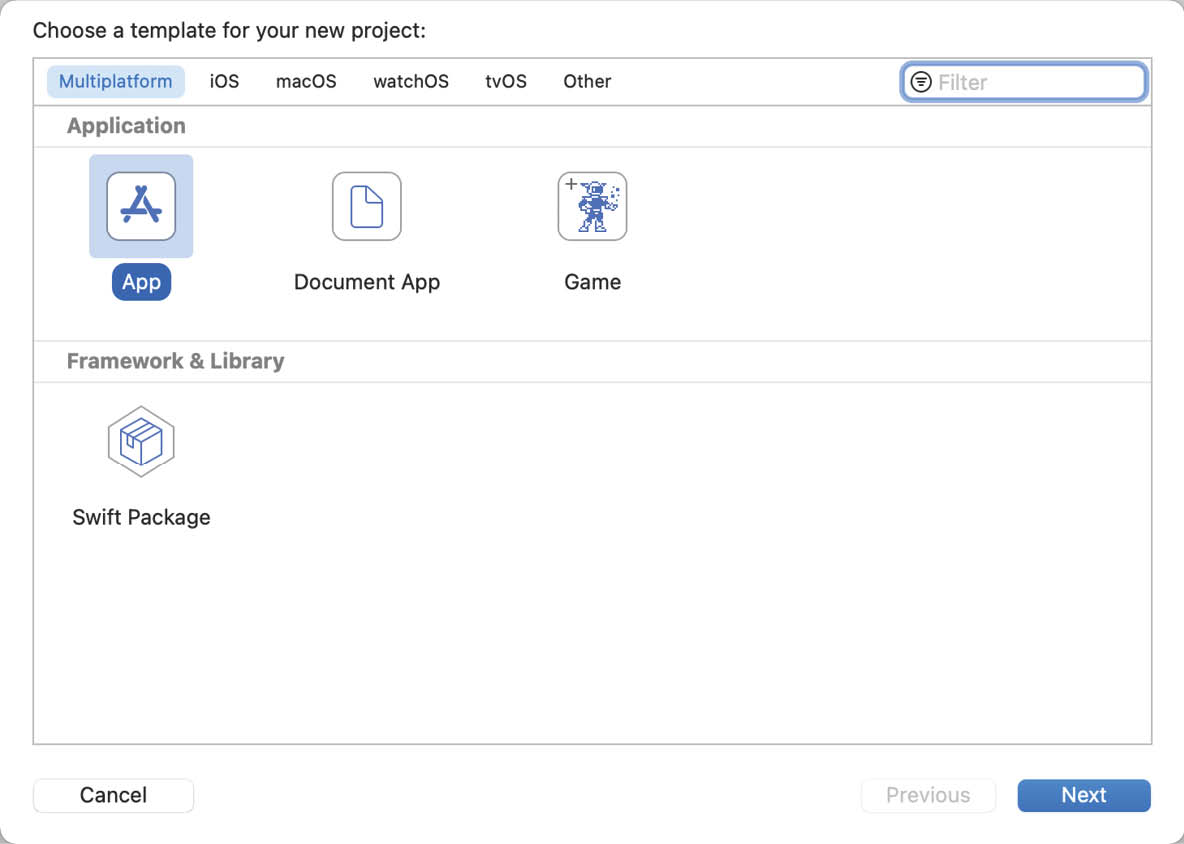Select the App template icon
Image resolution: width=1184 pixels, height=844 pixels.
(x=141, y=206)
